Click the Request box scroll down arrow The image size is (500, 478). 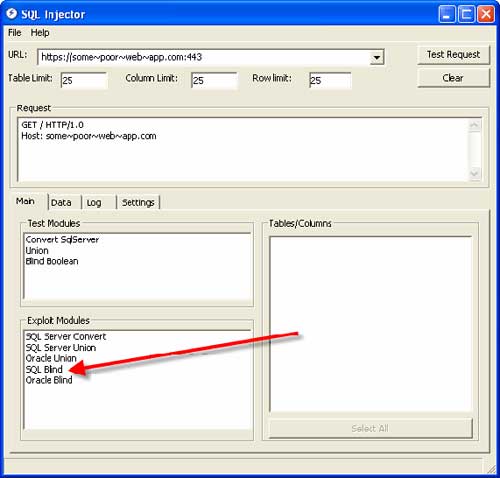coord(474,173)
